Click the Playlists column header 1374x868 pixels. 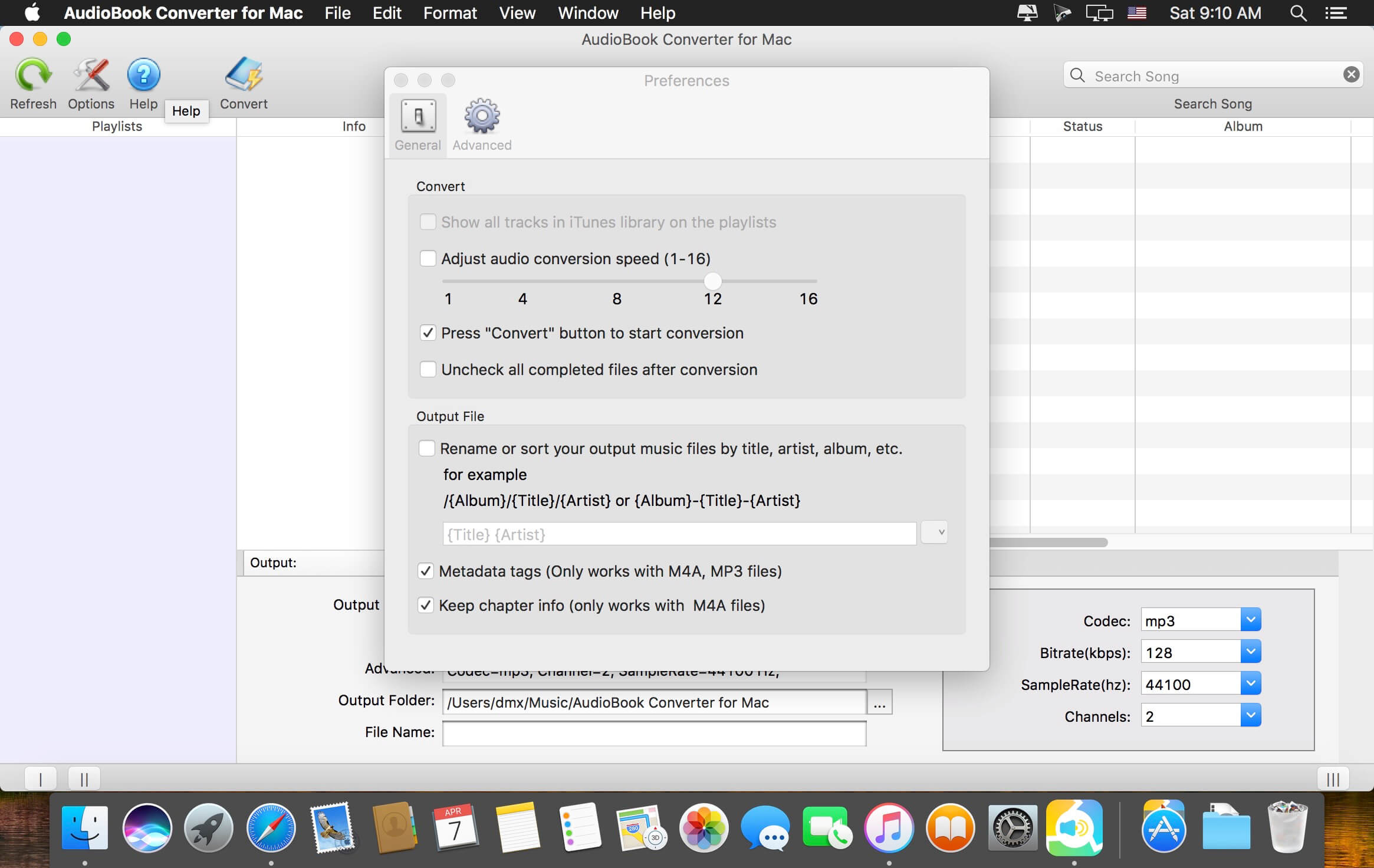click(117, 126)
